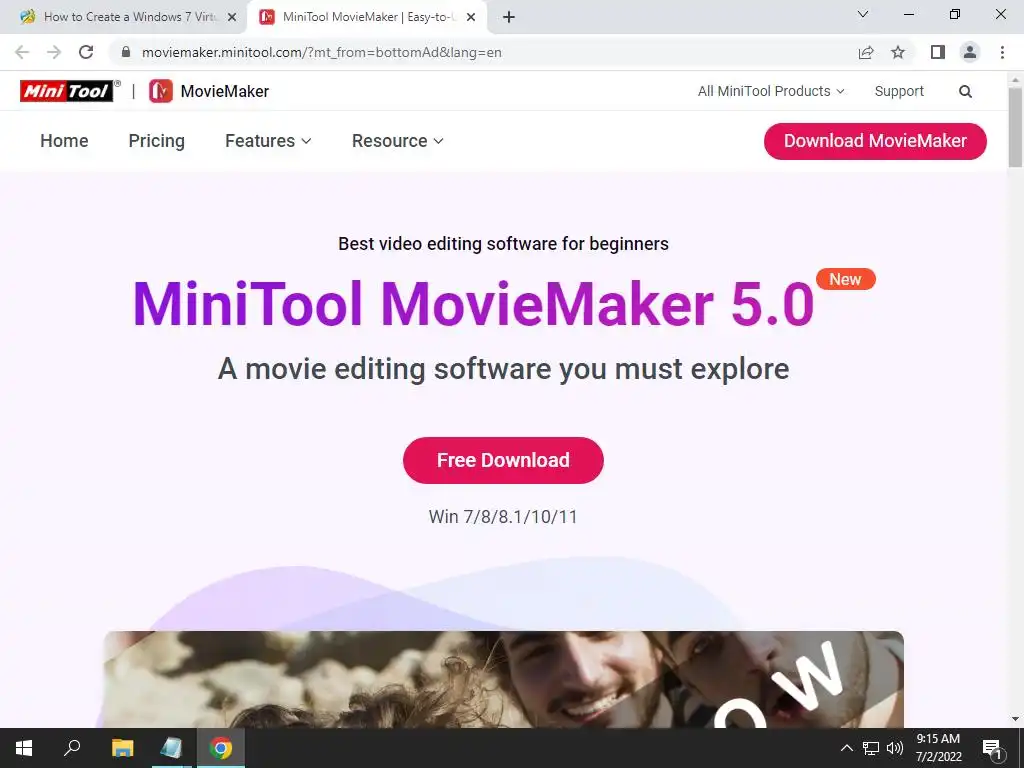Open the Windows Start menu
This screenshot has width=1024, height=768.
click(24, 748)
